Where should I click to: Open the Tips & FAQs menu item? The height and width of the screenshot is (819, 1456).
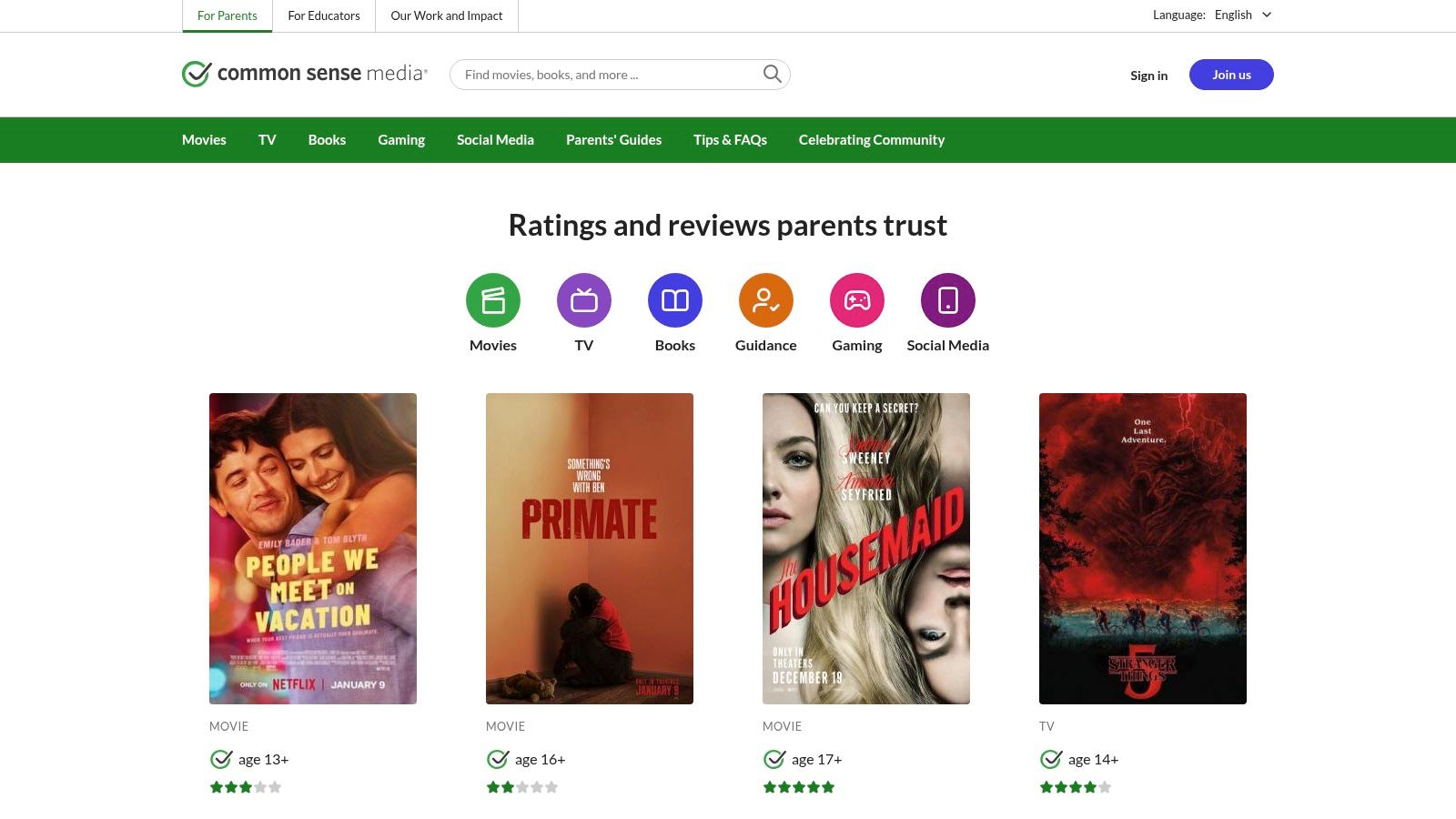tap(730, 139)
